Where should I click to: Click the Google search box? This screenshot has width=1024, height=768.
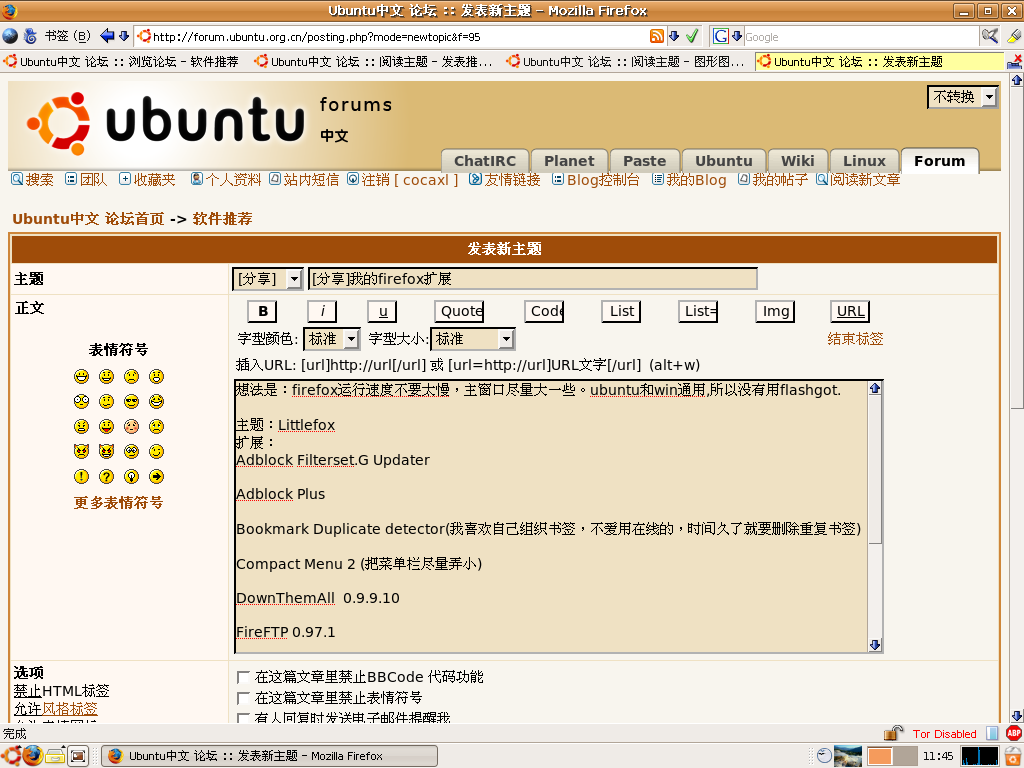tap(861, 37)
